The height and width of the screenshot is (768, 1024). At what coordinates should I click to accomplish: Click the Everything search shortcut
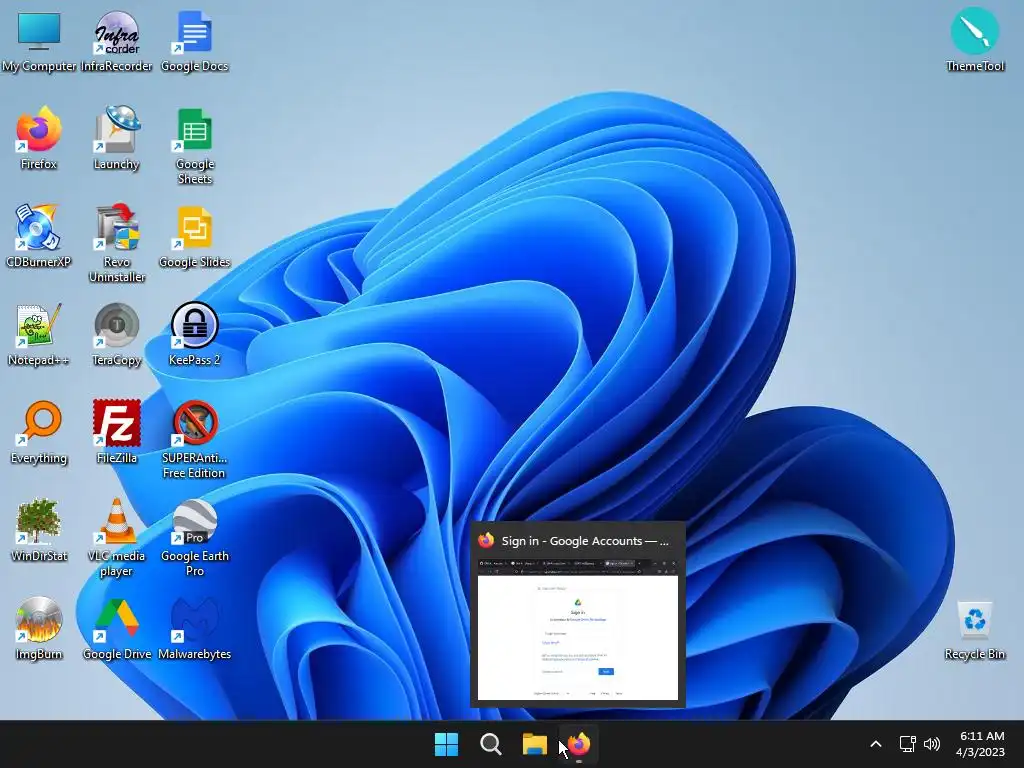point(39,432)
